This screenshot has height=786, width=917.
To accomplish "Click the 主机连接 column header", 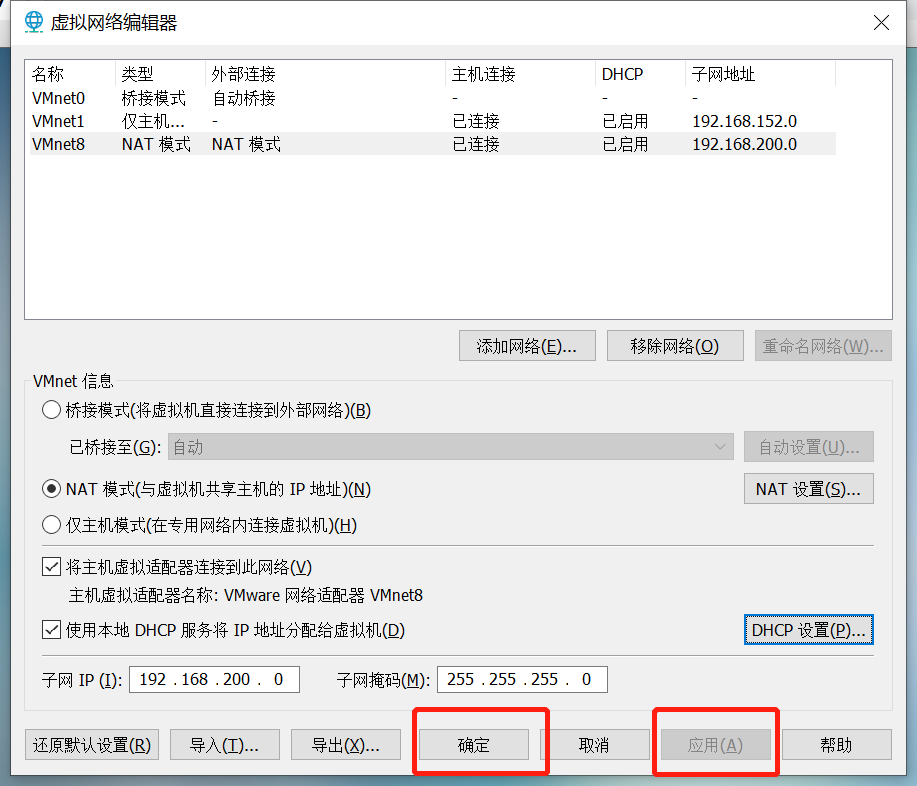I will 520,74.
